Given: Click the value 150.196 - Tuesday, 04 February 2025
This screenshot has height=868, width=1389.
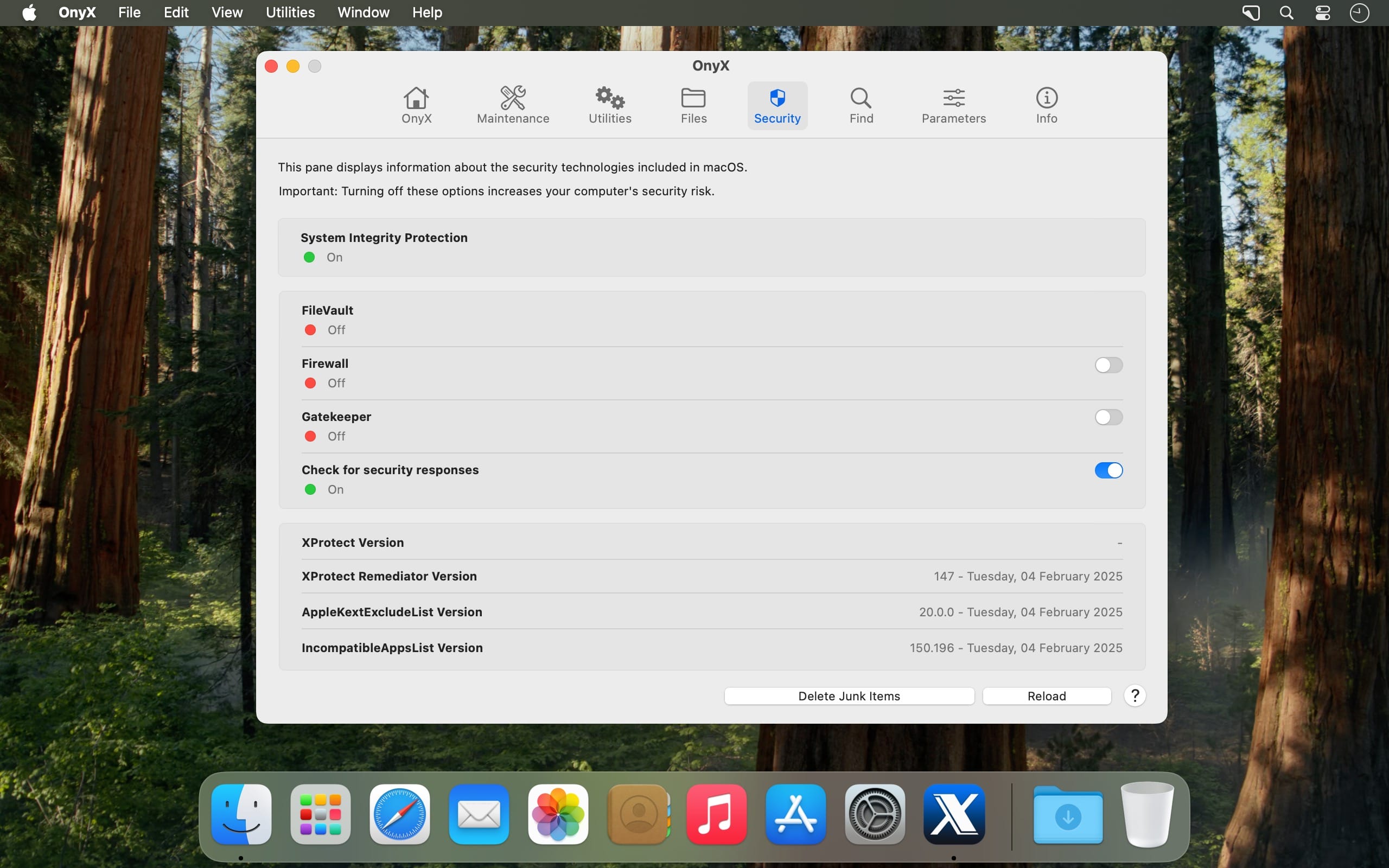Looking at the screenshot, I should click(1016, 648).
